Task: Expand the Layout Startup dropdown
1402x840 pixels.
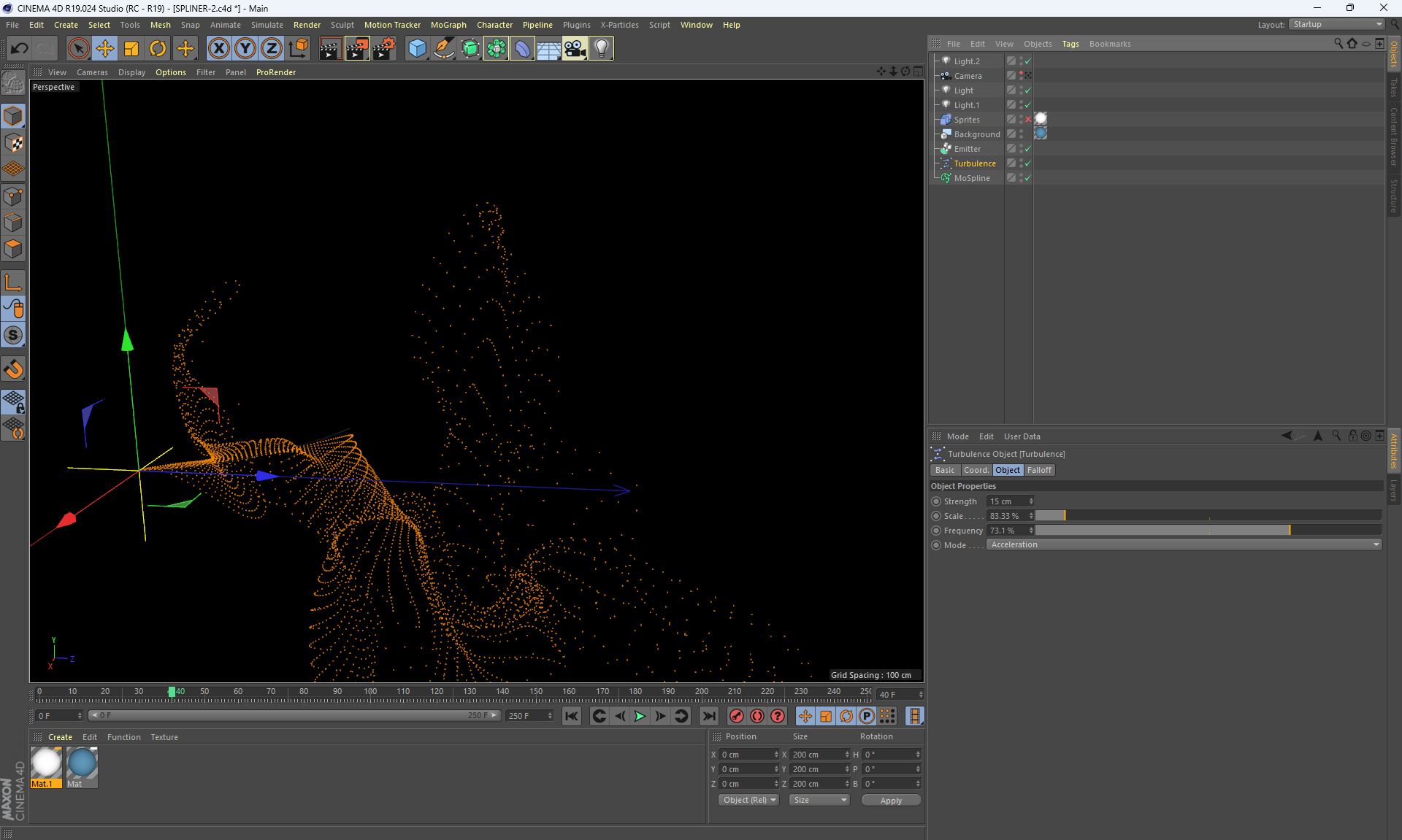Action: [1337, 25]
